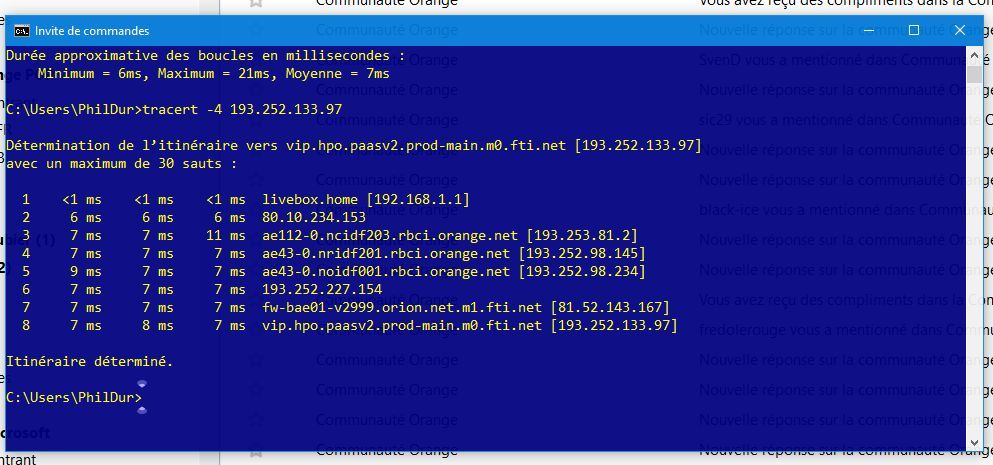Star the bottom Communauté Orange email
Image resolution: width=993 pixels, height=465 pixels.
click(x=256, y=451)
